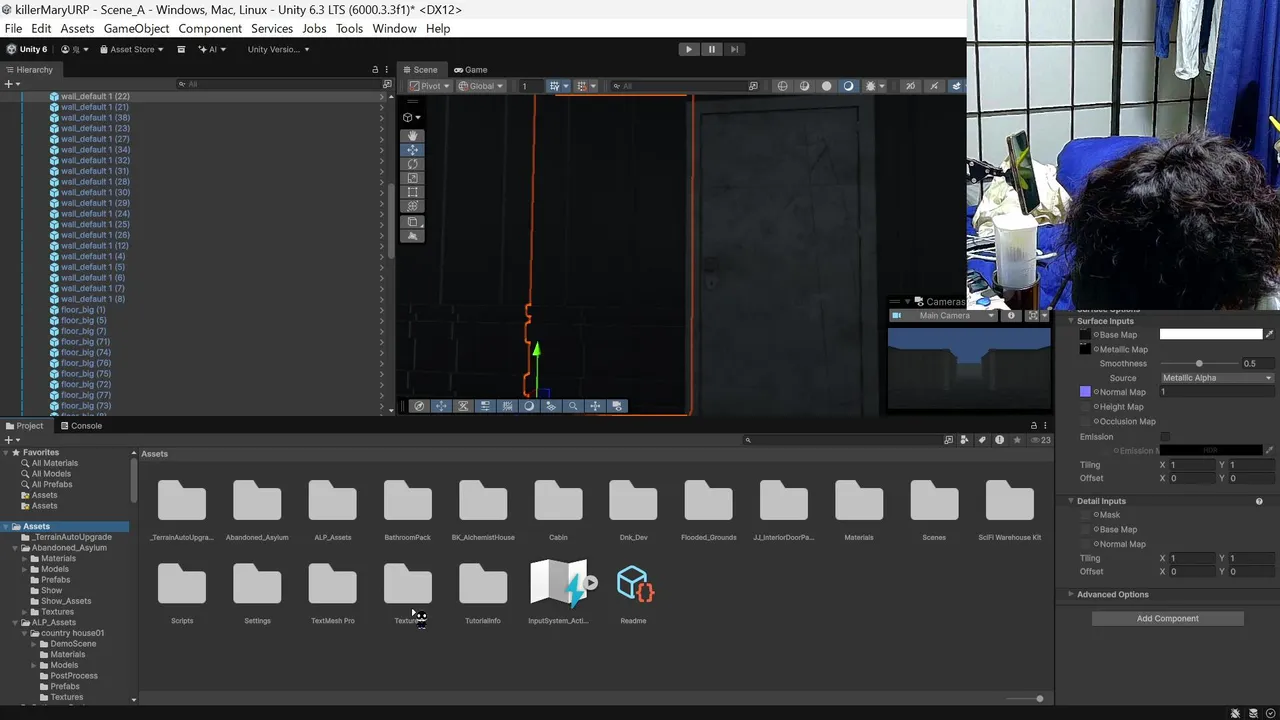1280x720 pixels.
Task: Lock the Hierarchy panel
Action: pyautogui.click(x=375, y=70)
